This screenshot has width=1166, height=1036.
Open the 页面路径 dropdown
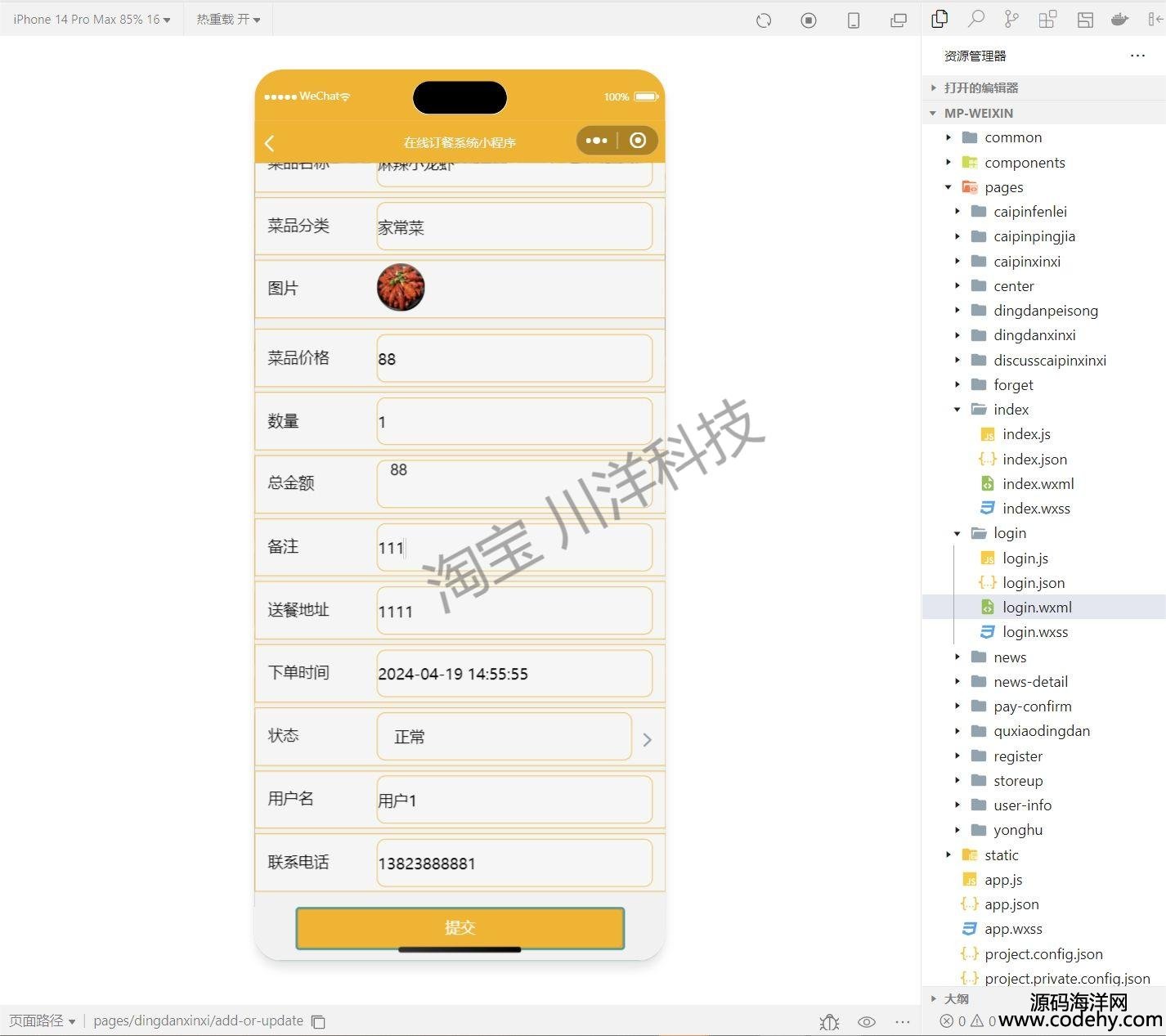point(43,1020)
